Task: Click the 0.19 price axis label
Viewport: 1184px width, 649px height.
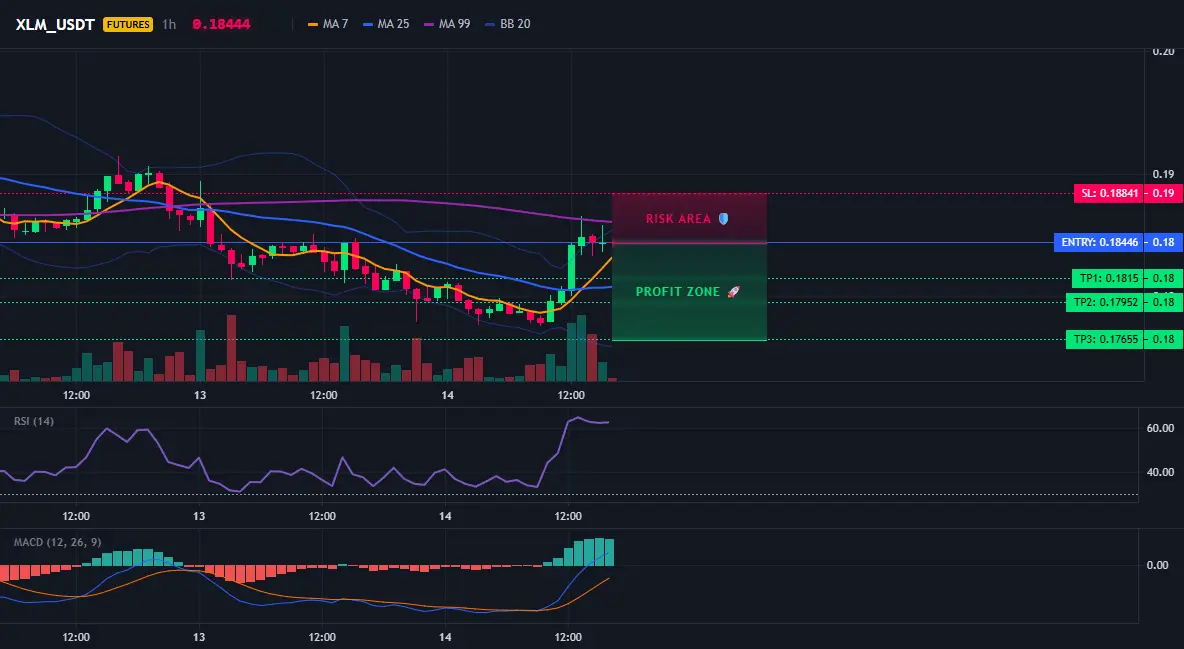Action: tap(1164, 174)
